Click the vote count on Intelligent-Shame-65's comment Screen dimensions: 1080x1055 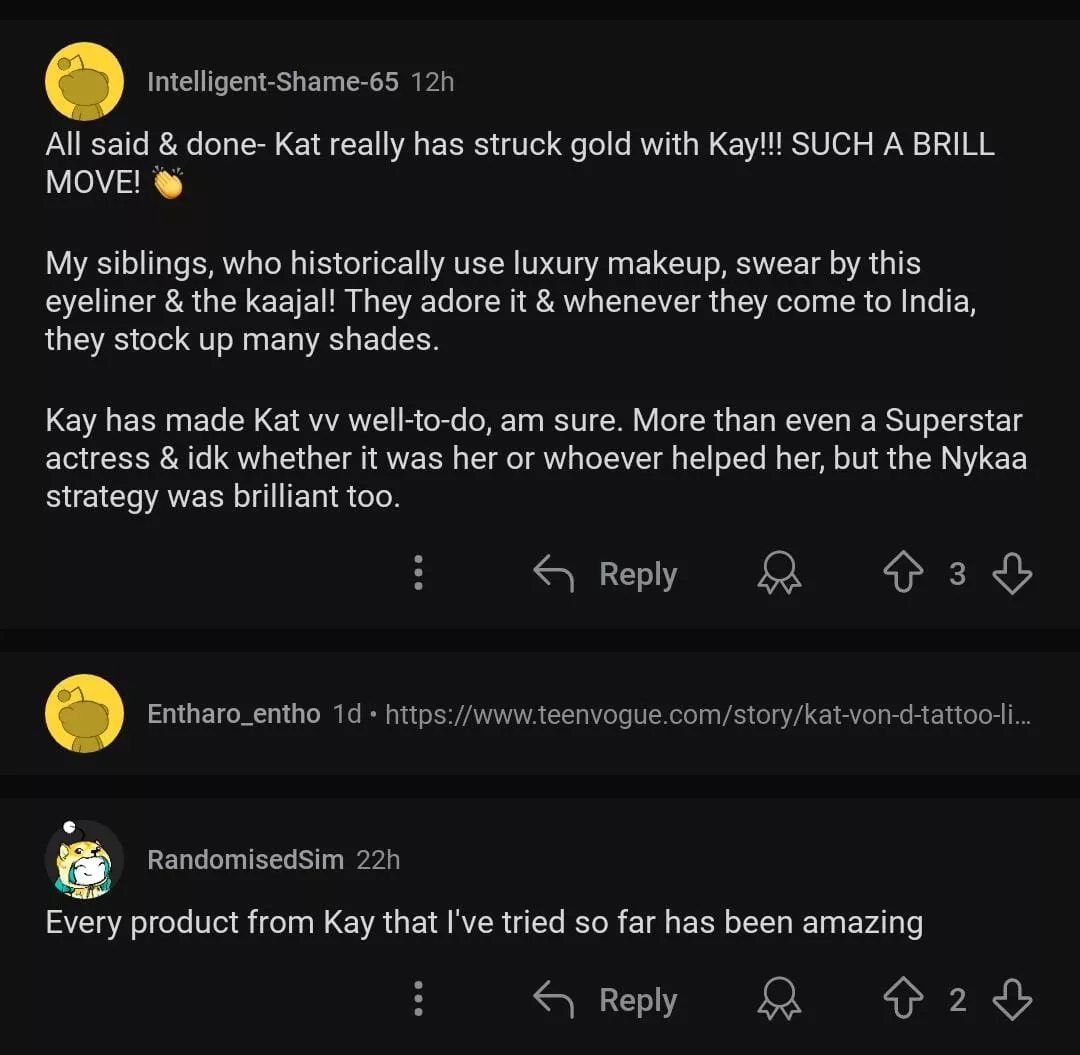point(957,574)
